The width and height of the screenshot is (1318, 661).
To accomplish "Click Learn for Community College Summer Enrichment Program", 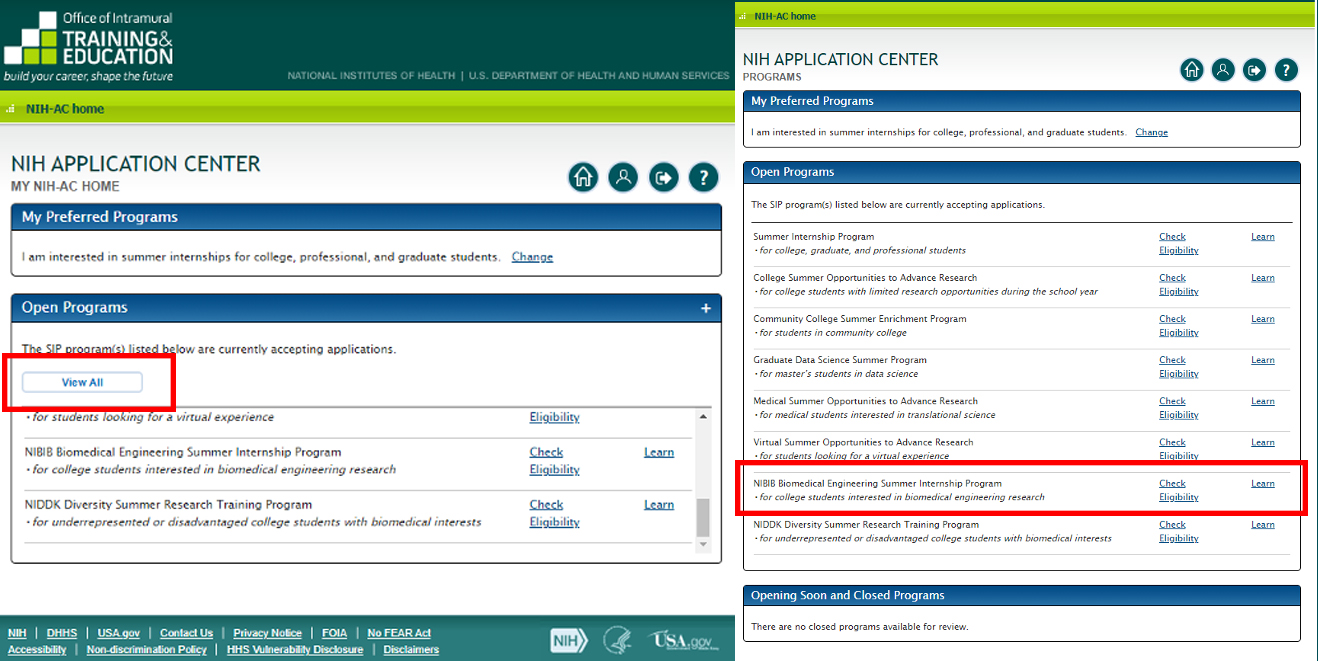I will pos(1263,319).
